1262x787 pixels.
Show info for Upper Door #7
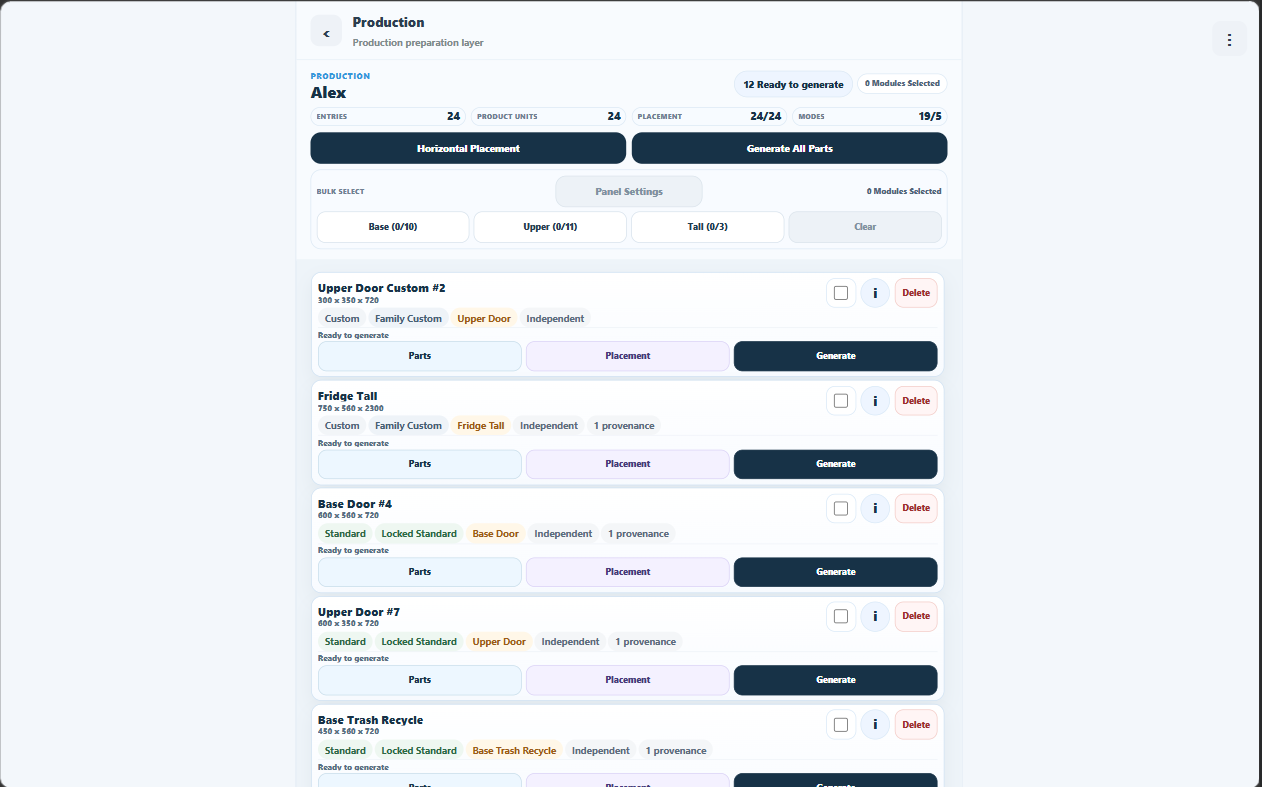point(875,616)
